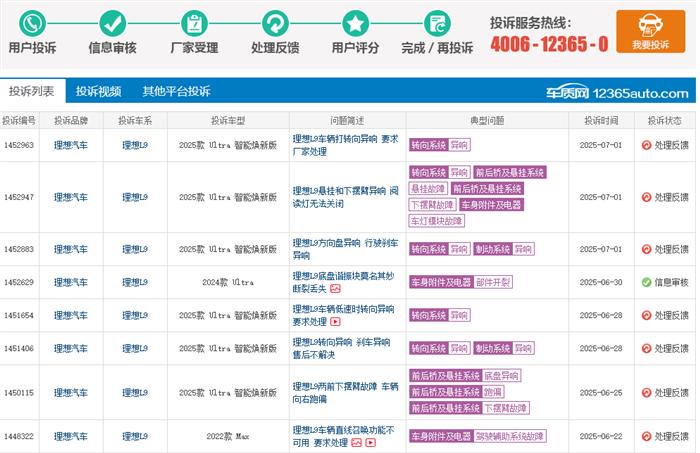Image resolution: width=700 pixels, height=453 pixels.
Task: Play the video icon in complaint 1451654
Action: (x=335, y=322)
